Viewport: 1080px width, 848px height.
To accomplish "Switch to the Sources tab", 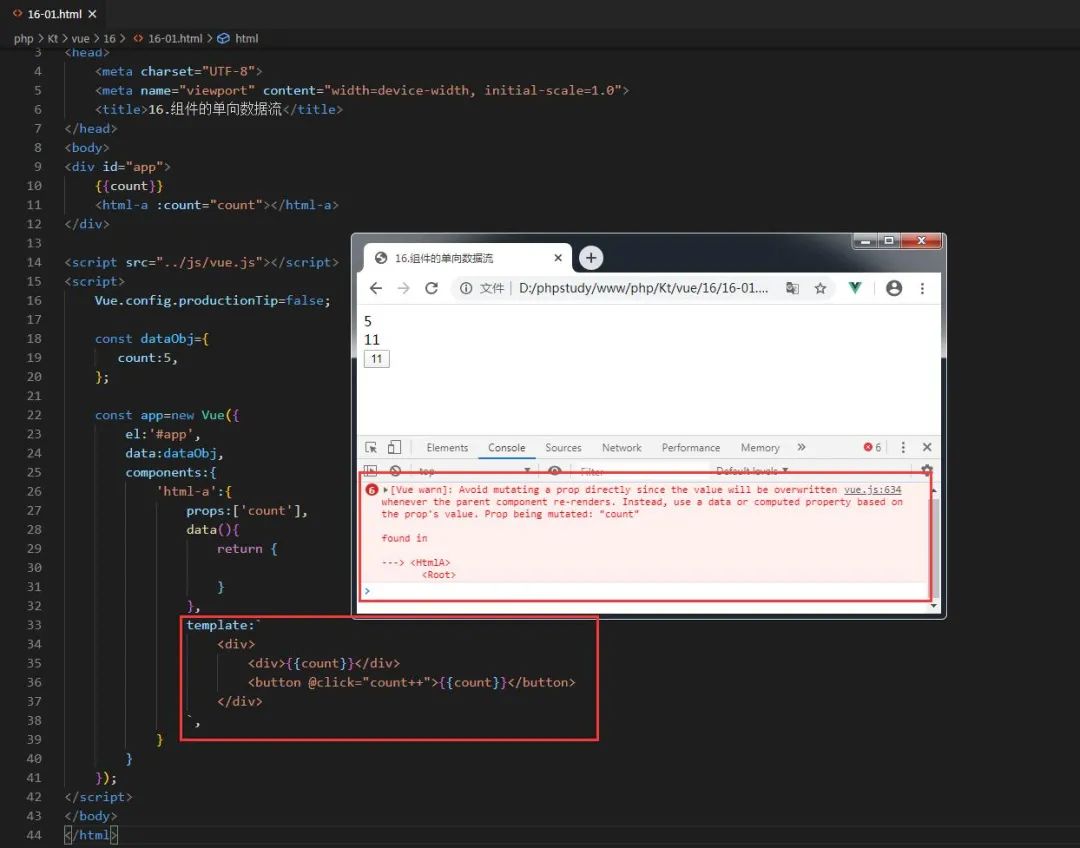I will (x=563, y=448).
